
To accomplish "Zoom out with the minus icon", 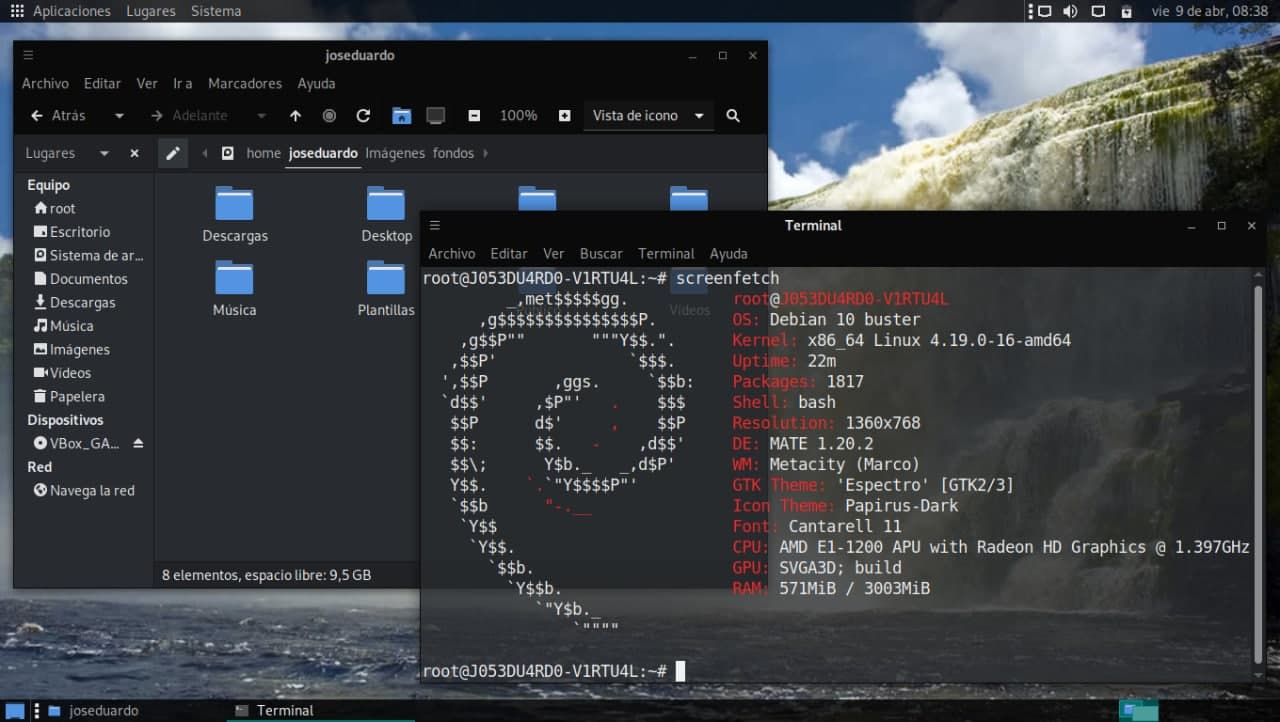I will (474, 116).
